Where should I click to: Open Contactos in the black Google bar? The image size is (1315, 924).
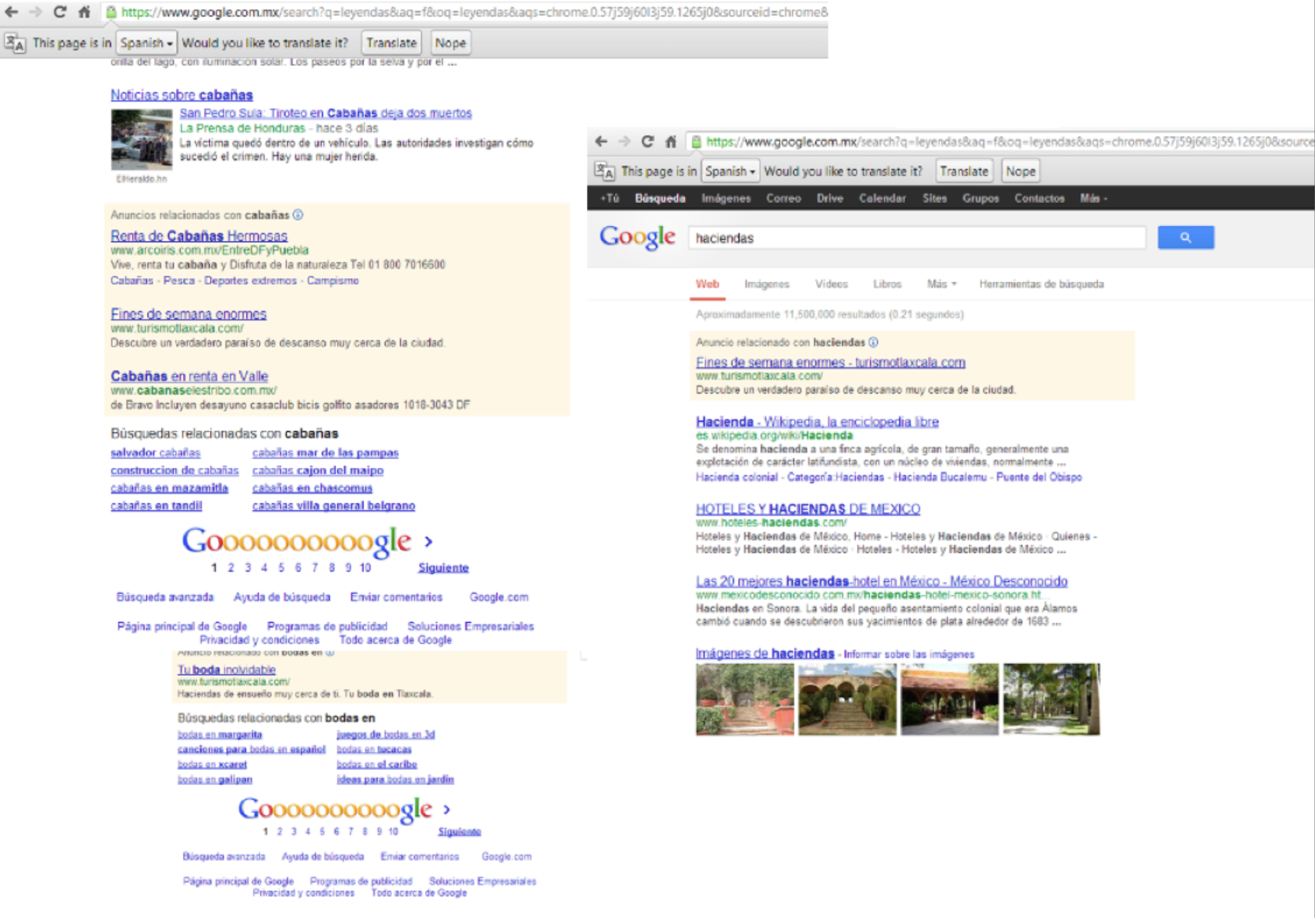1039,198
